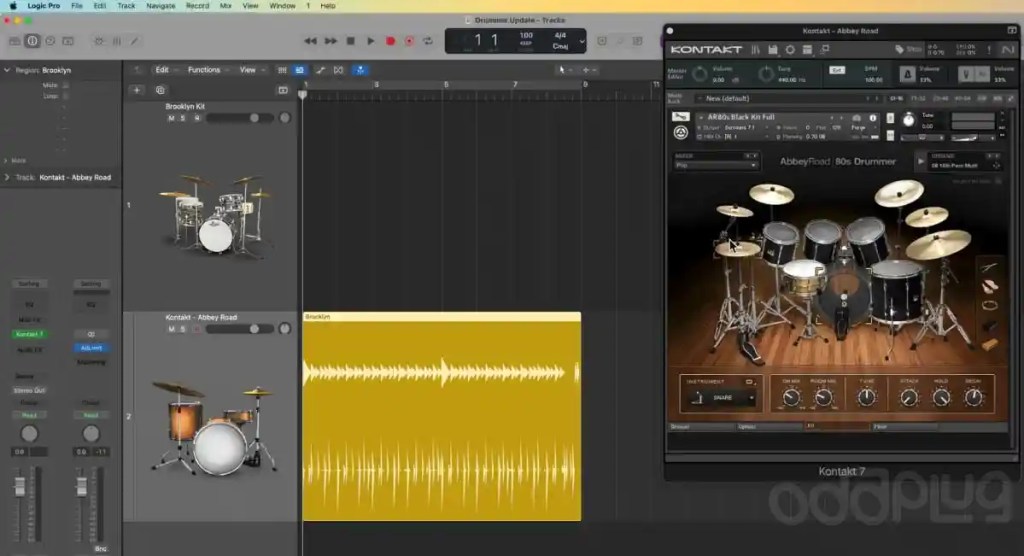Toggle the Catch playhead button

tap(360, 70)
